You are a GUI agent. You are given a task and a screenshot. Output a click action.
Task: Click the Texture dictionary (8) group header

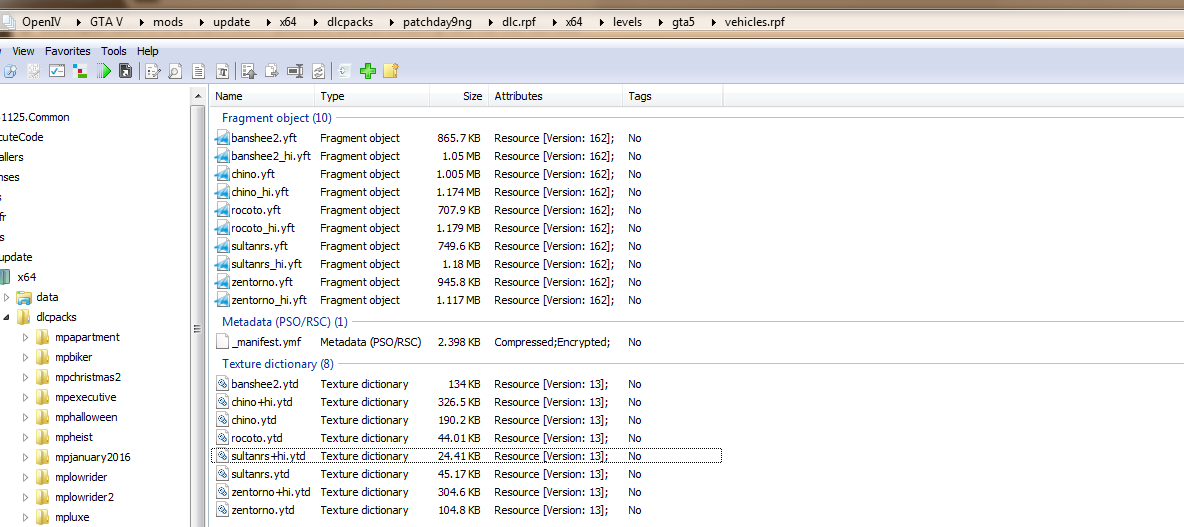pos(278,364)
